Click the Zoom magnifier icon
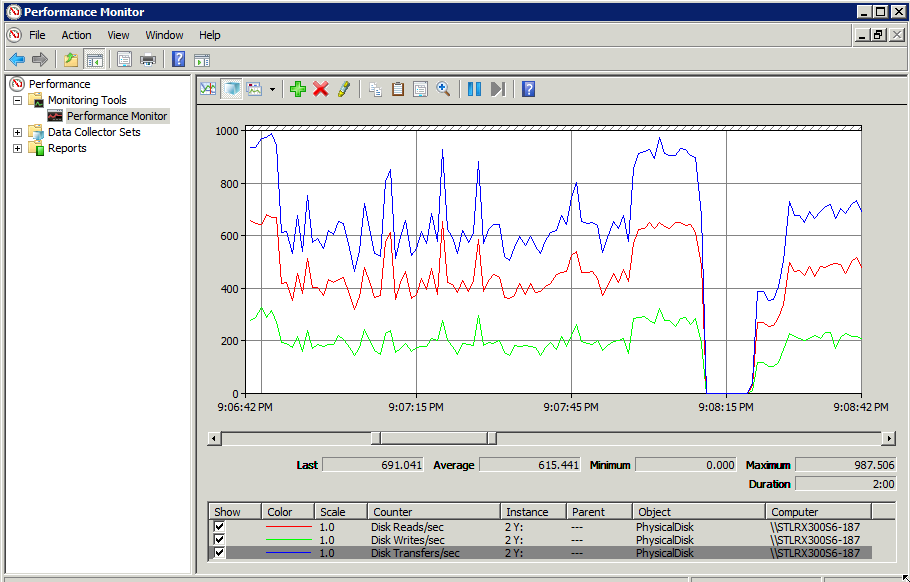 pos(443,89)
